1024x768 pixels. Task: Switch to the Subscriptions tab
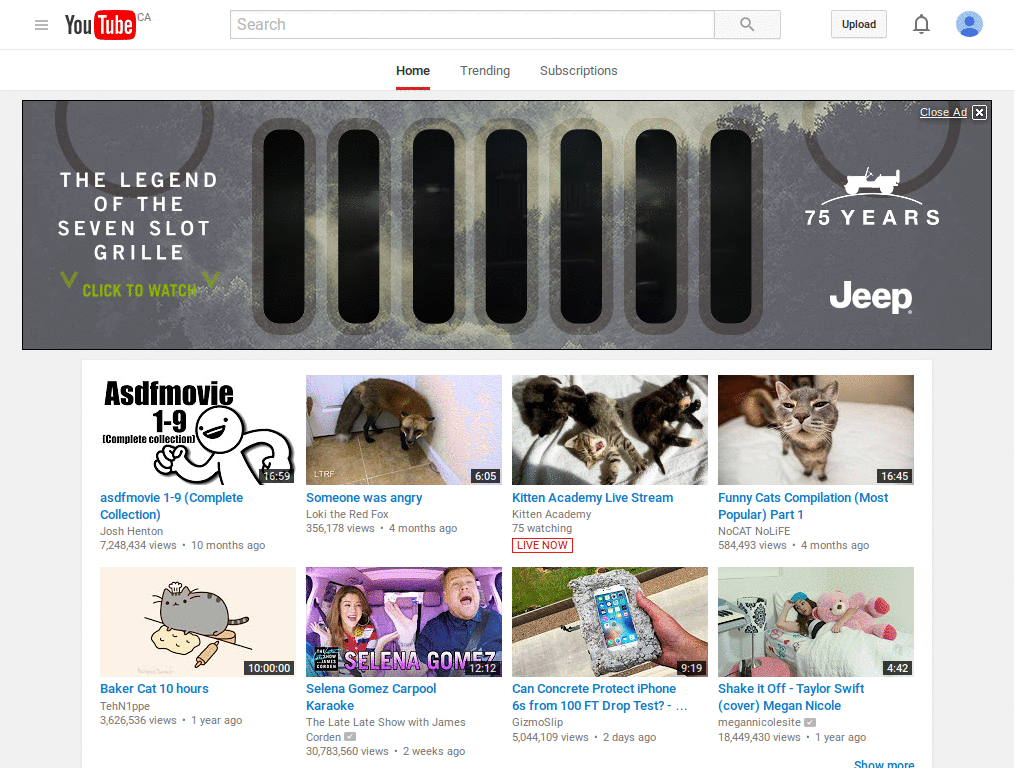click(579, 71)
